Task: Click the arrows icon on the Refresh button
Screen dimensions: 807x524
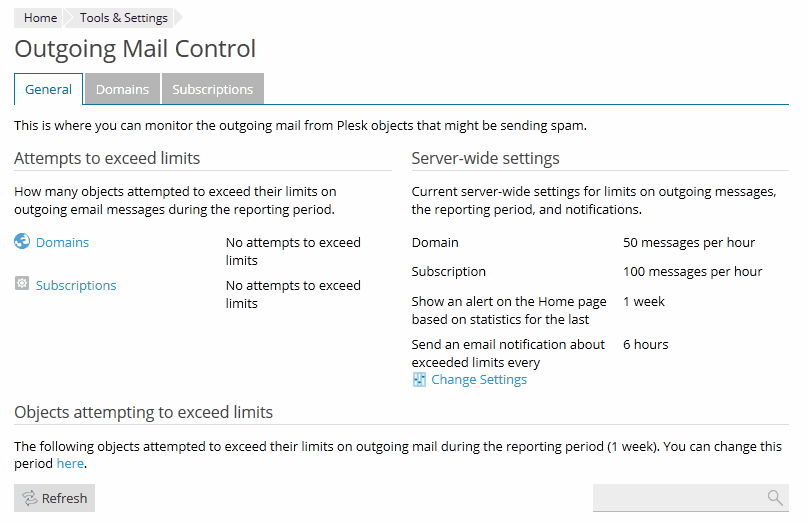Action: coord(29,498)
